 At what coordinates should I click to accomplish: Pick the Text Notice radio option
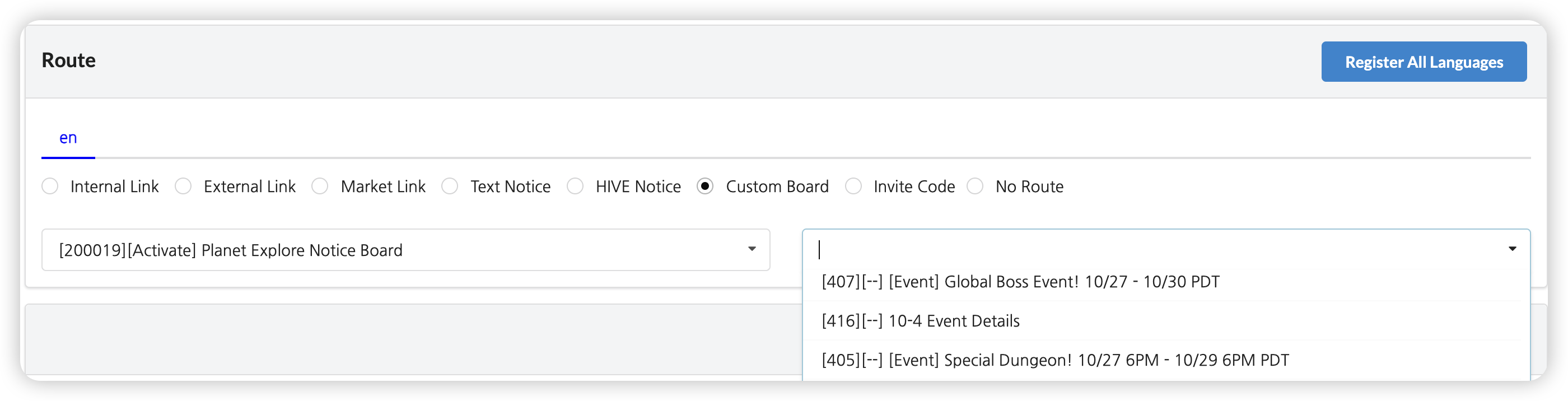(450, 186)
